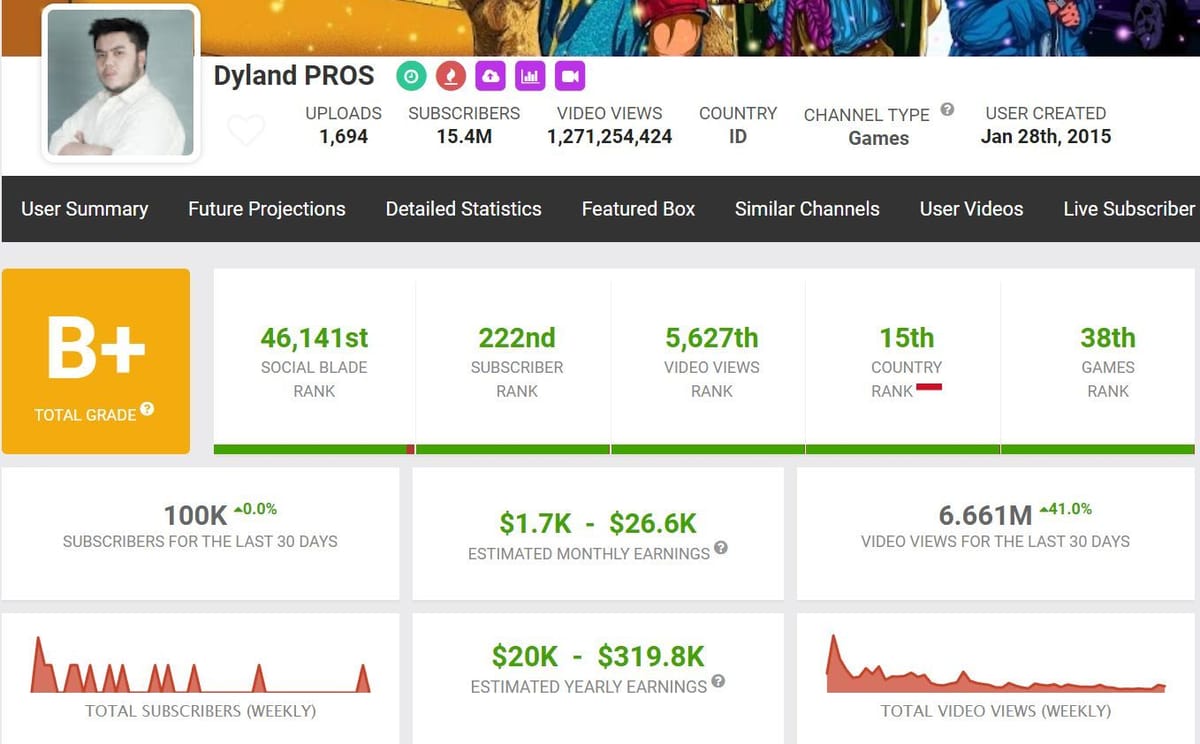Viewport: 1200px width, 744px height.
Task: Open the Detailed Statistics tab
Action: click(463, 209)
